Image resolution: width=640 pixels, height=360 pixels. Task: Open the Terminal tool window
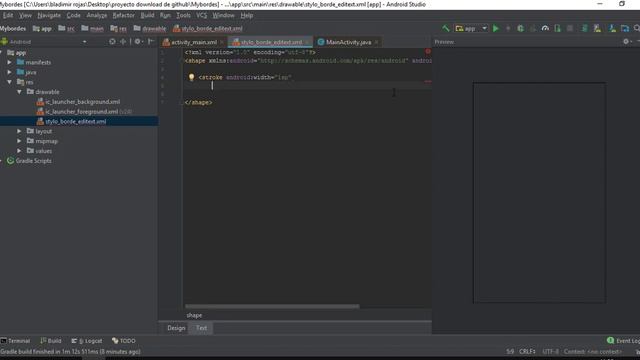tap(16, 340)
